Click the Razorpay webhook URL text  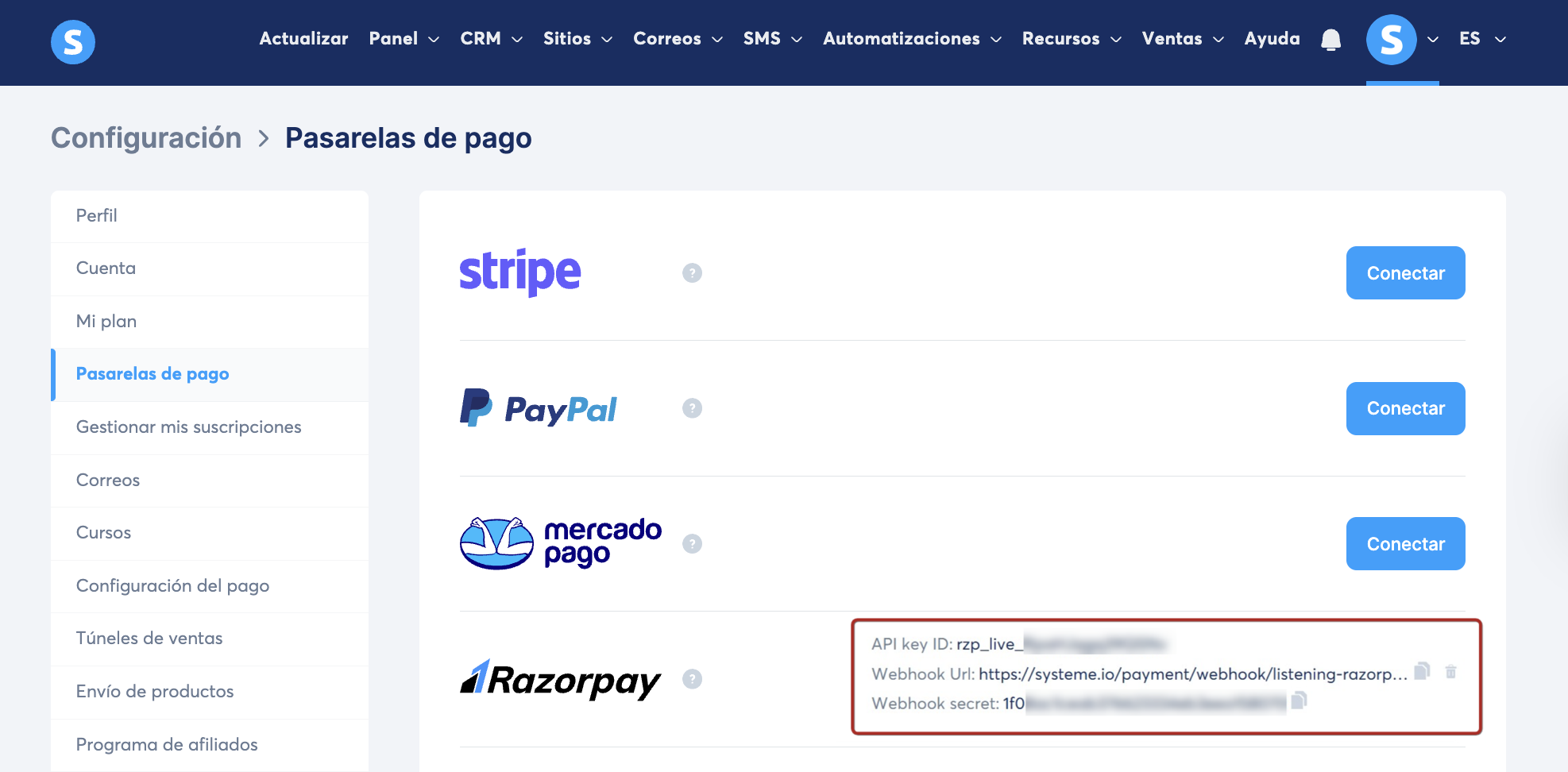(1193, 674)
